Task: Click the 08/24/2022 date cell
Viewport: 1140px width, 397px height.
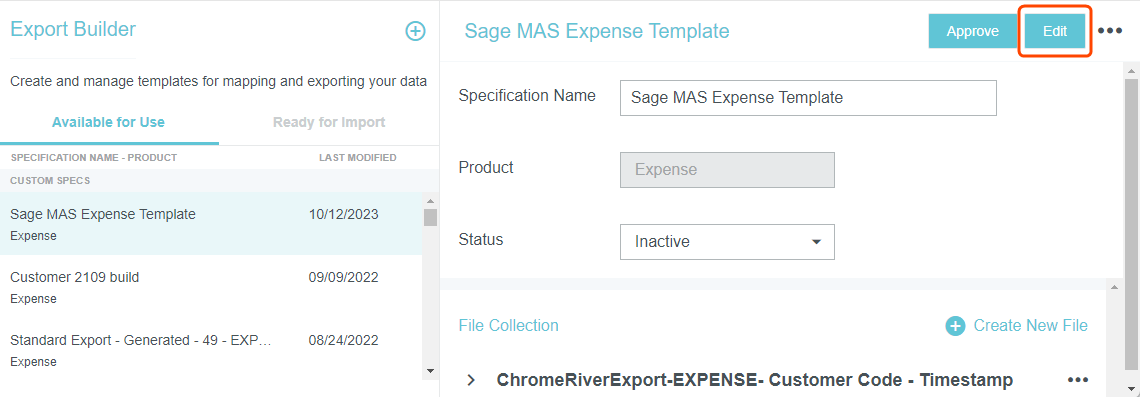Action: tap(343, 340)
